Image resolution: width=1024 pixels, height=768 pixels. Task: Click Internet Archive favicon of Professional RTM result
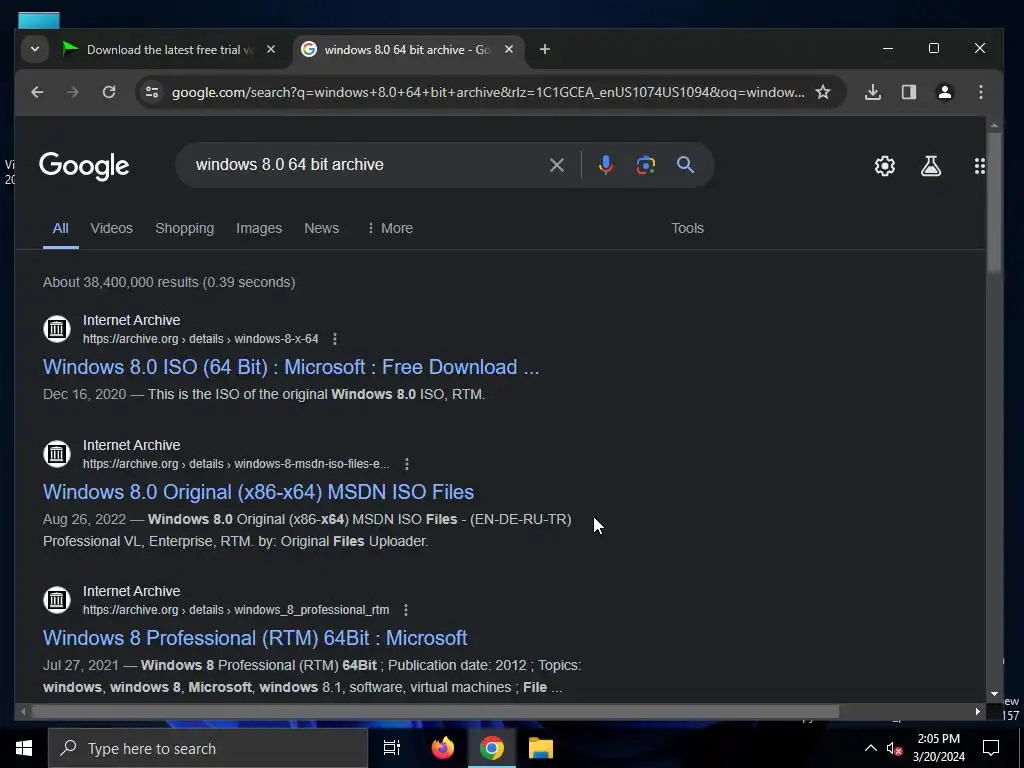[57, 600]
